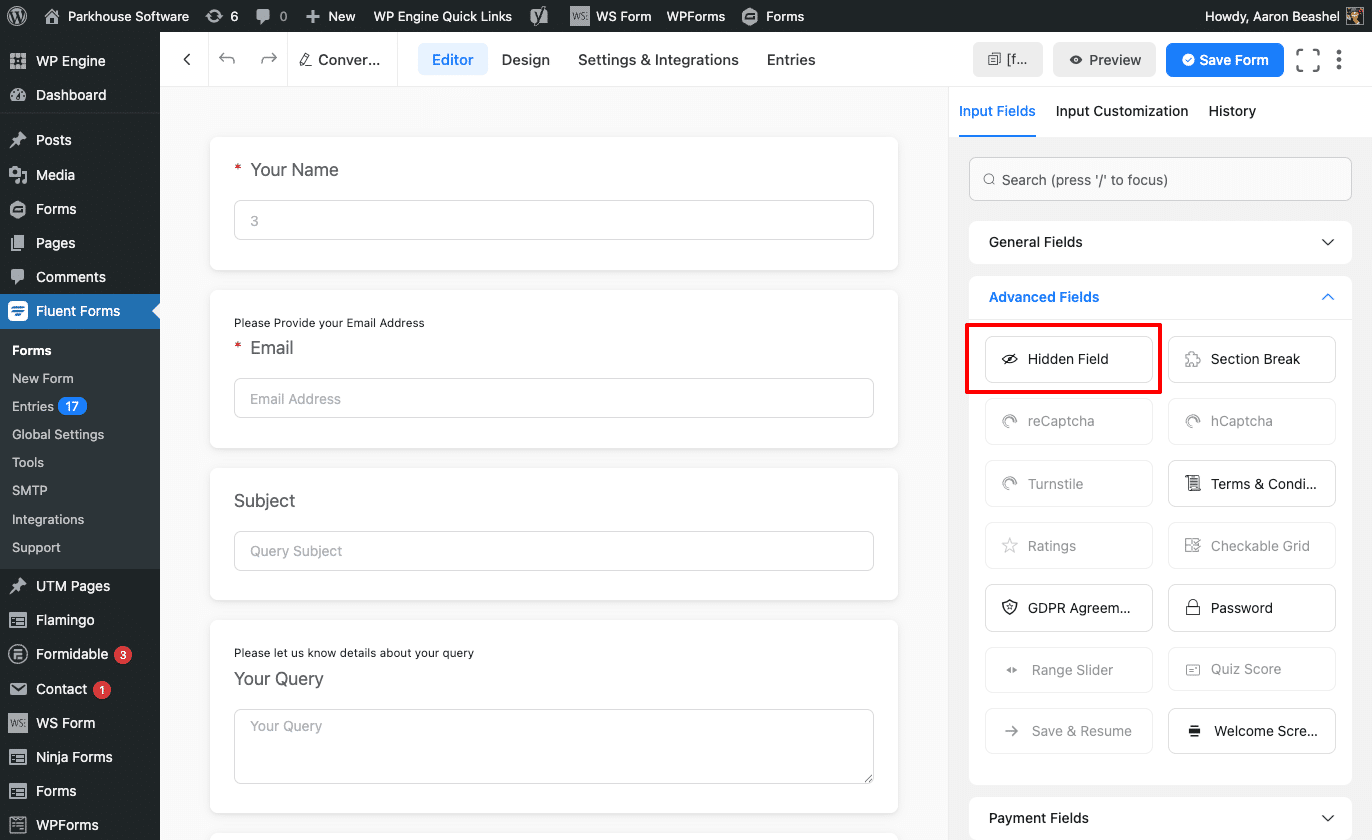Screen dimensions: 1372x840
Task: Click the WordPress logo in admin bar
Action: click(x=20, y=16)
